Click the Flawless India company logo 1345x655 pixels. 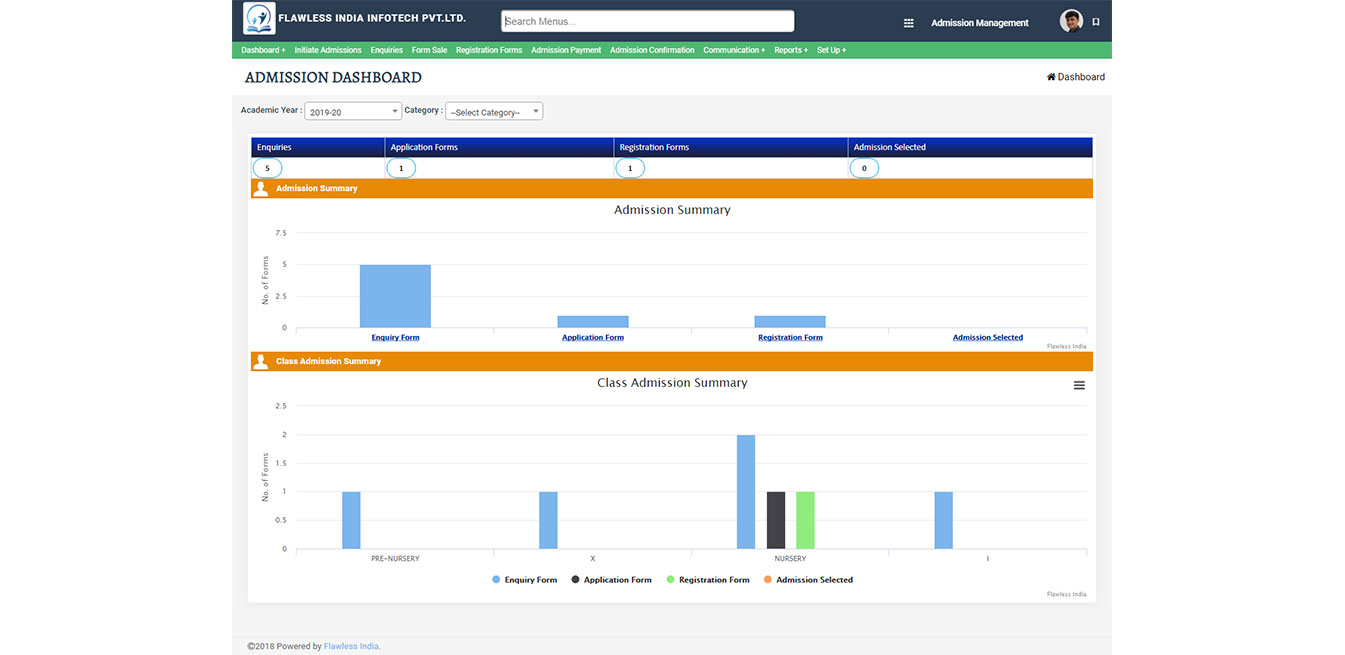pos(259,19)
